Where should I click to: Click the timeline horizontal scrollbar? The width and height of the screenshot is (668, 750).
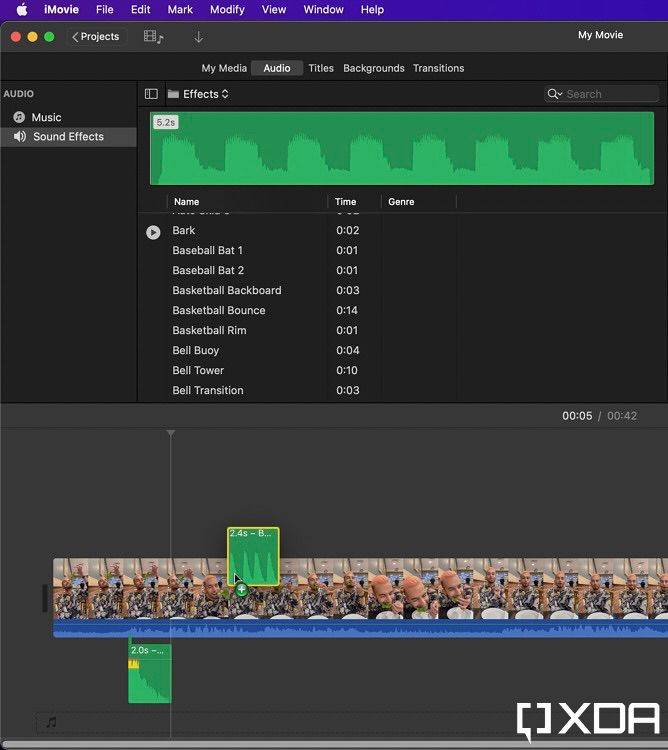334,745
